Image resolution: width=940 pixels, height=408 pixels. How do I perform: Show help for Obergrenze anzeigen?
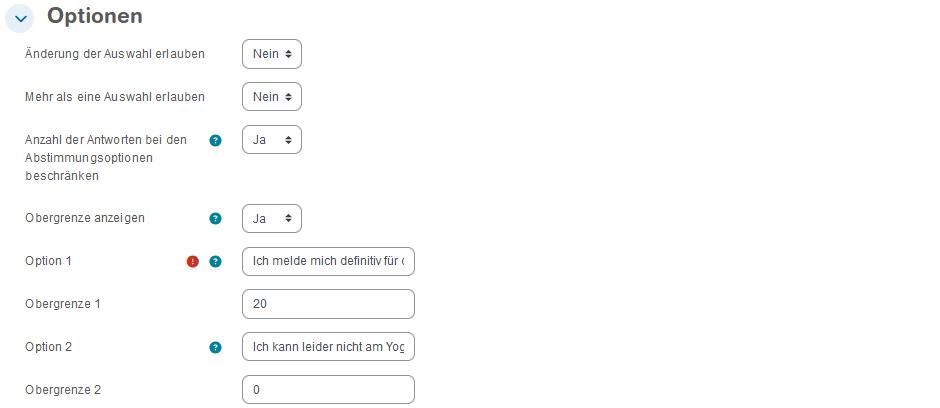pos(215,218)
